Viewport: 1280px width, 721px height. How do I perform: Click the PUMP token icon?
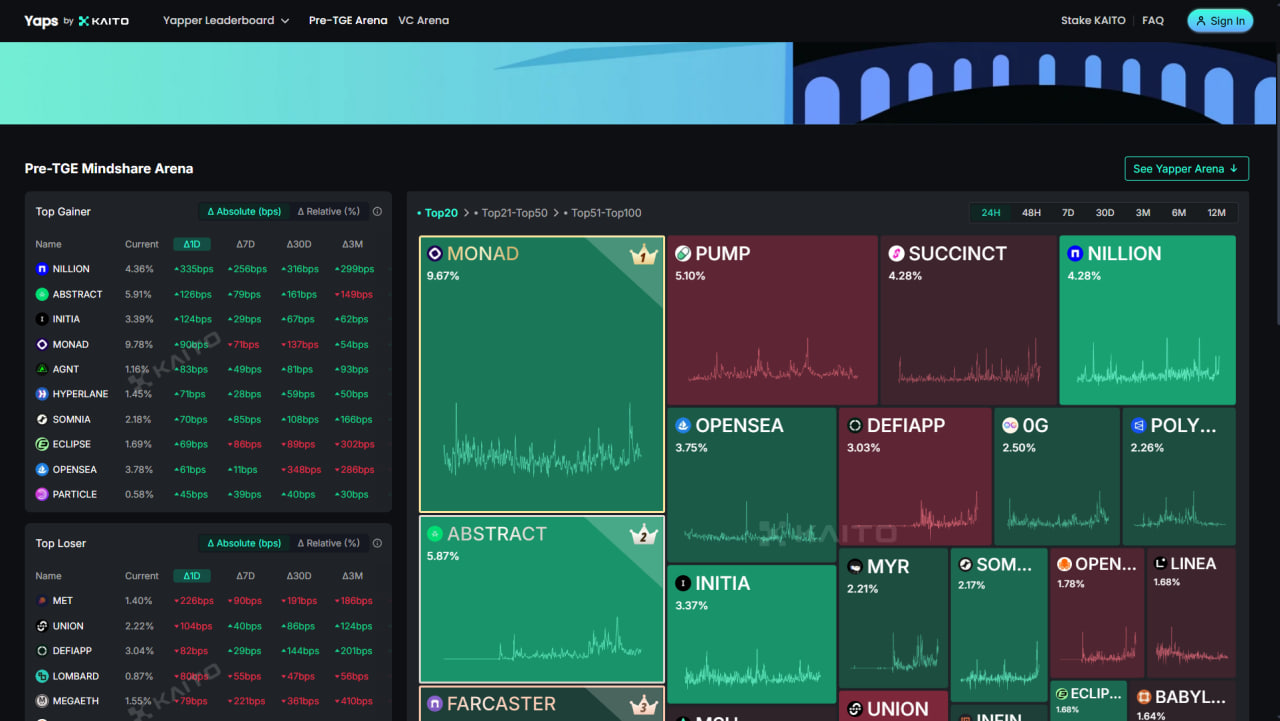click(x=685, y=254)
